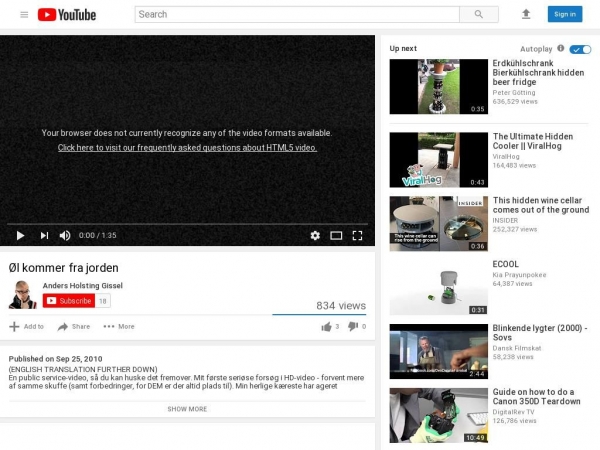
Task: Click the Up next heading
Action: (x=403, y=49)
